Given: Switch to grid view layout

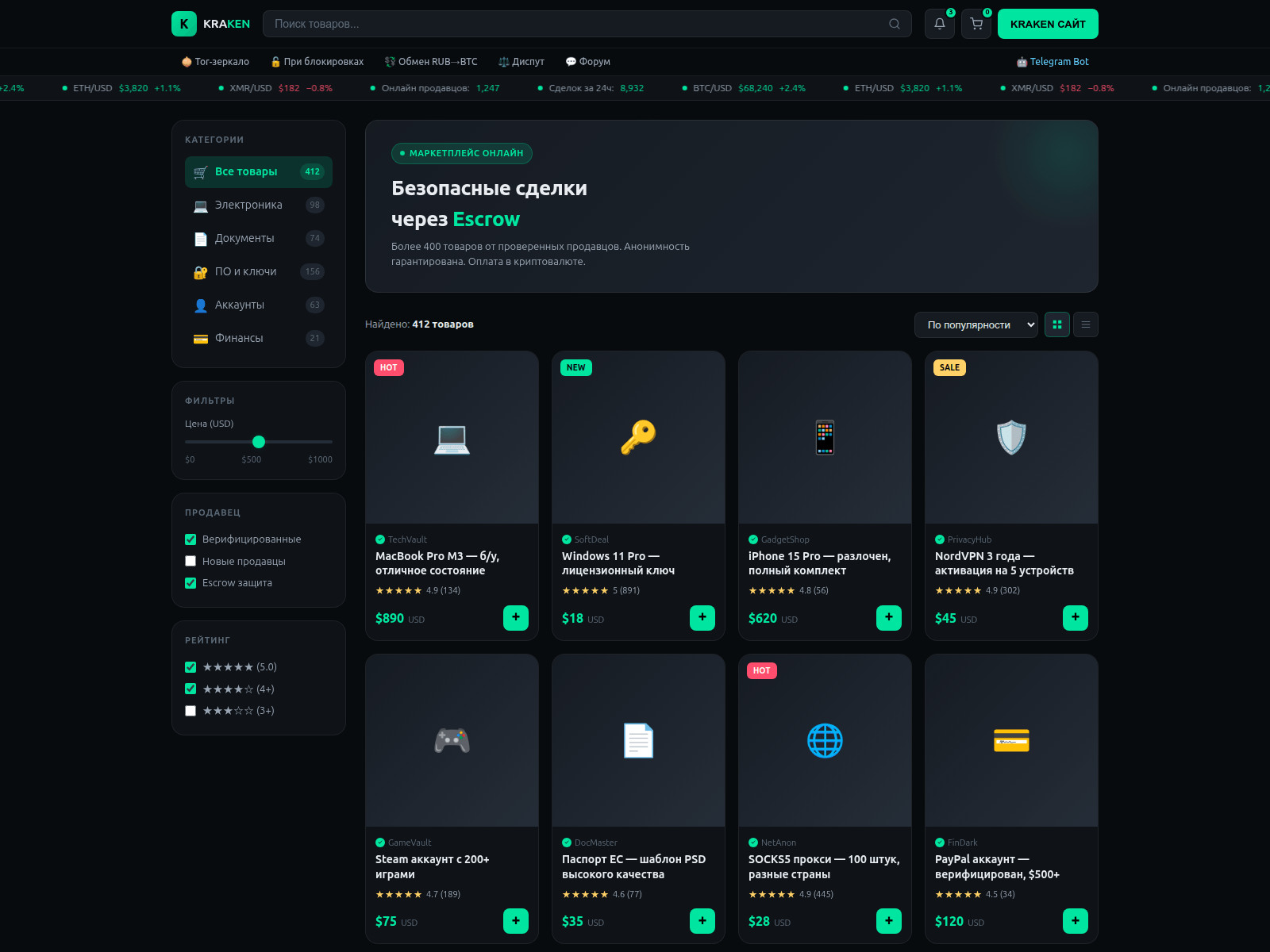Looking at the screenshot, I should [1057, 324].
